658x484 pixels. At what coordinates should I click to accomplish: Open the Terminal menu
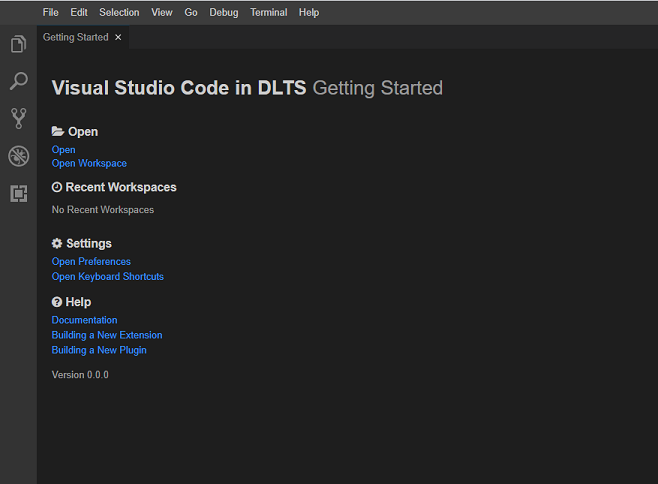pos(269,13)
